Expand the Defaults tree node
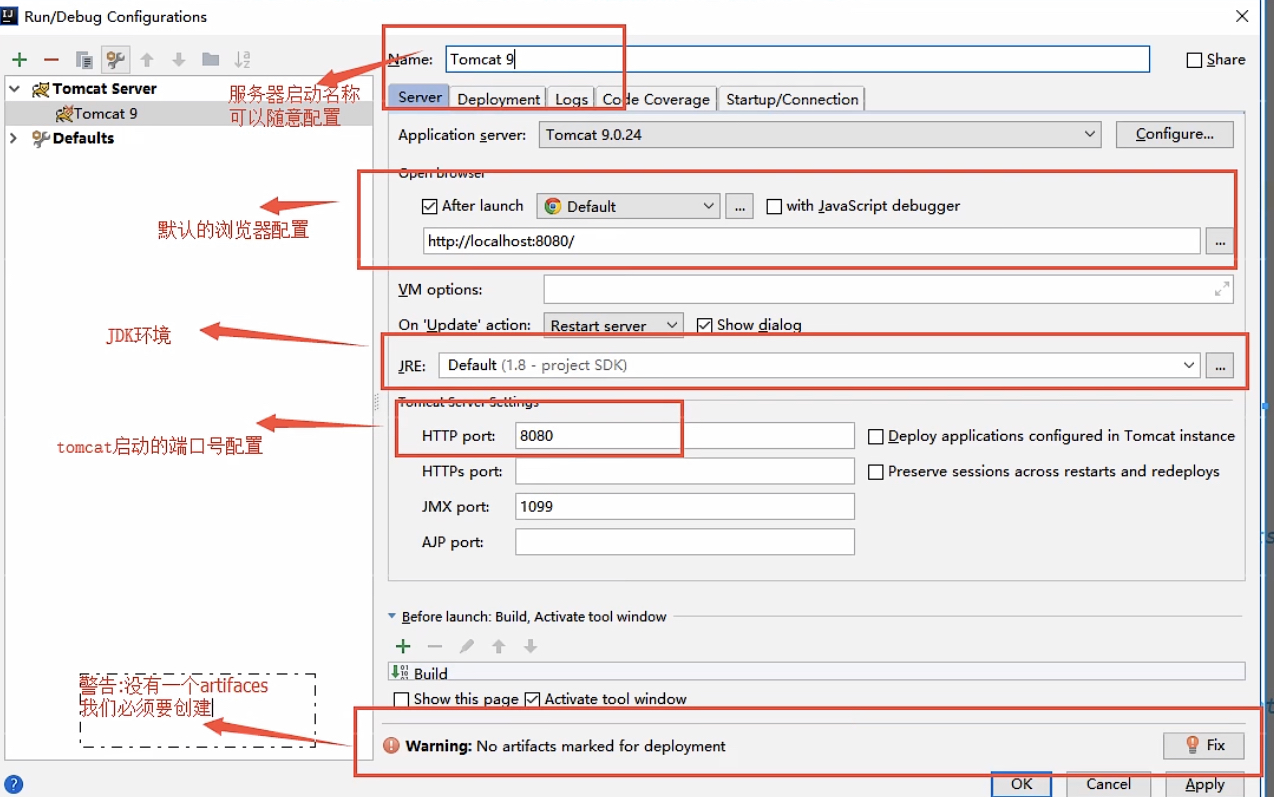Viewport: 1274px width, 797px height. click(x=14, y=138)
